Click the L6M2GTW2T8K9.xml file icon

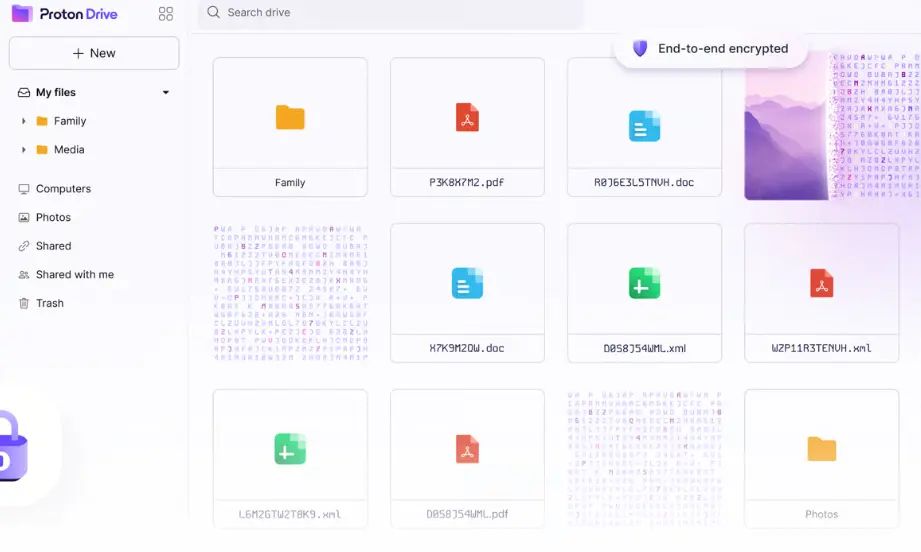[290, 449]
